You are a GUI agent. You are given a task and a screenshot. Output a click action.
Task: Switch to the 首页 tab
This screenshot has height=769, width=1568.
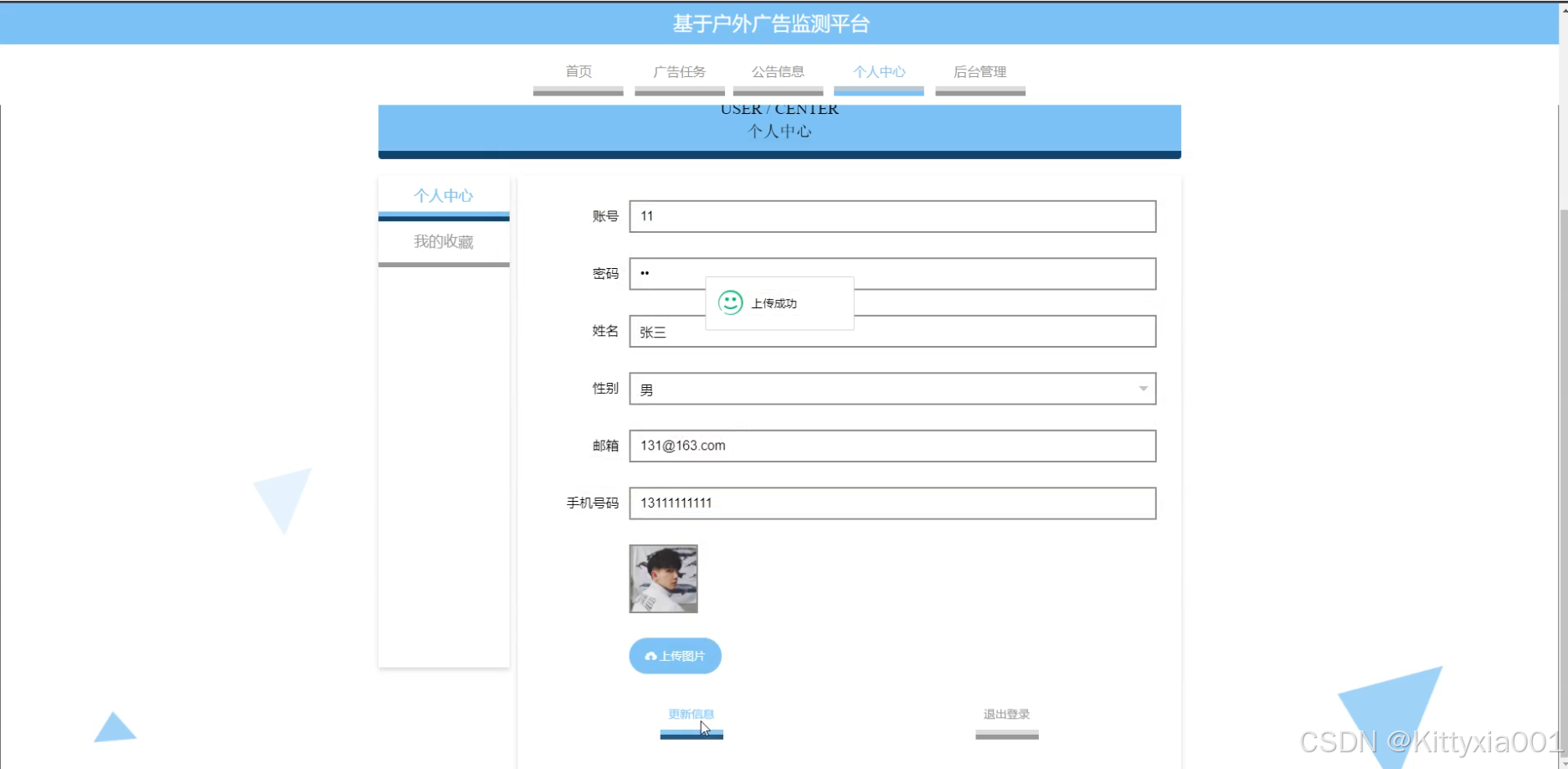(578, 72)
